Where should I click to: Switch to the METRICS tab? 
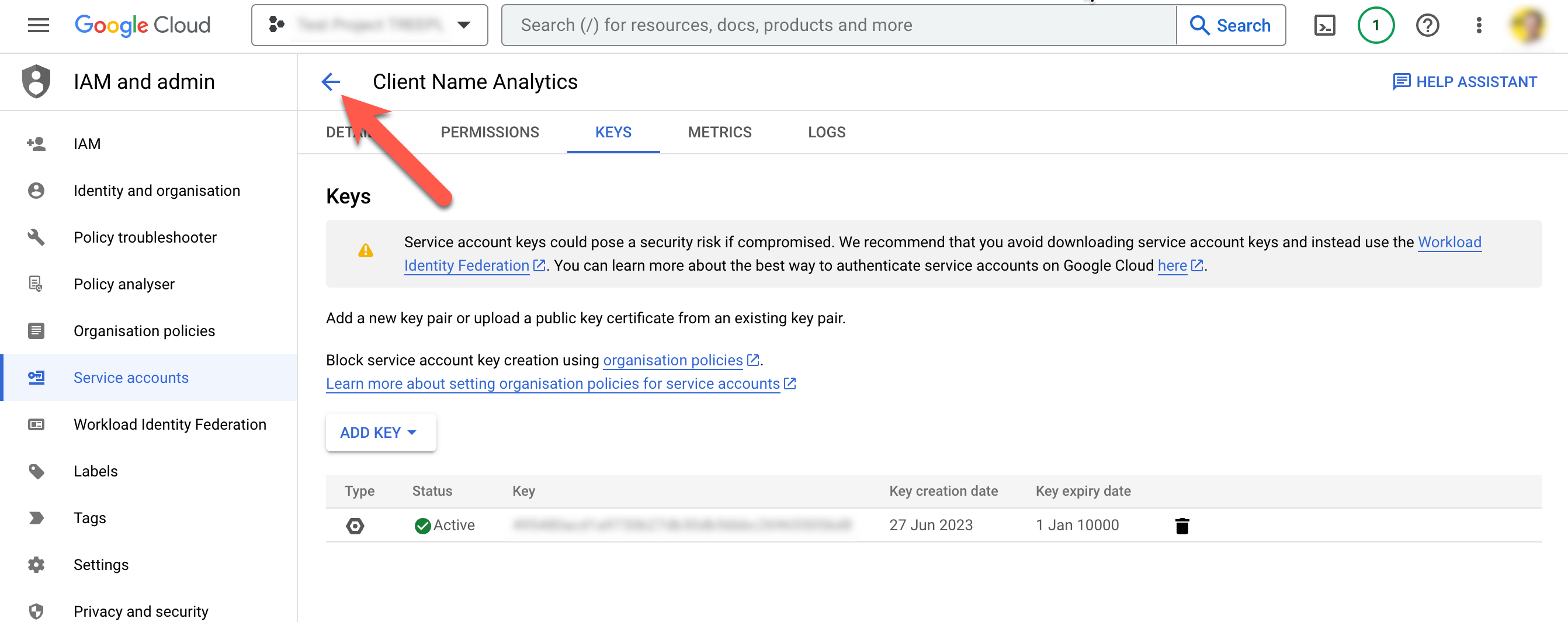tap(720, 132)
